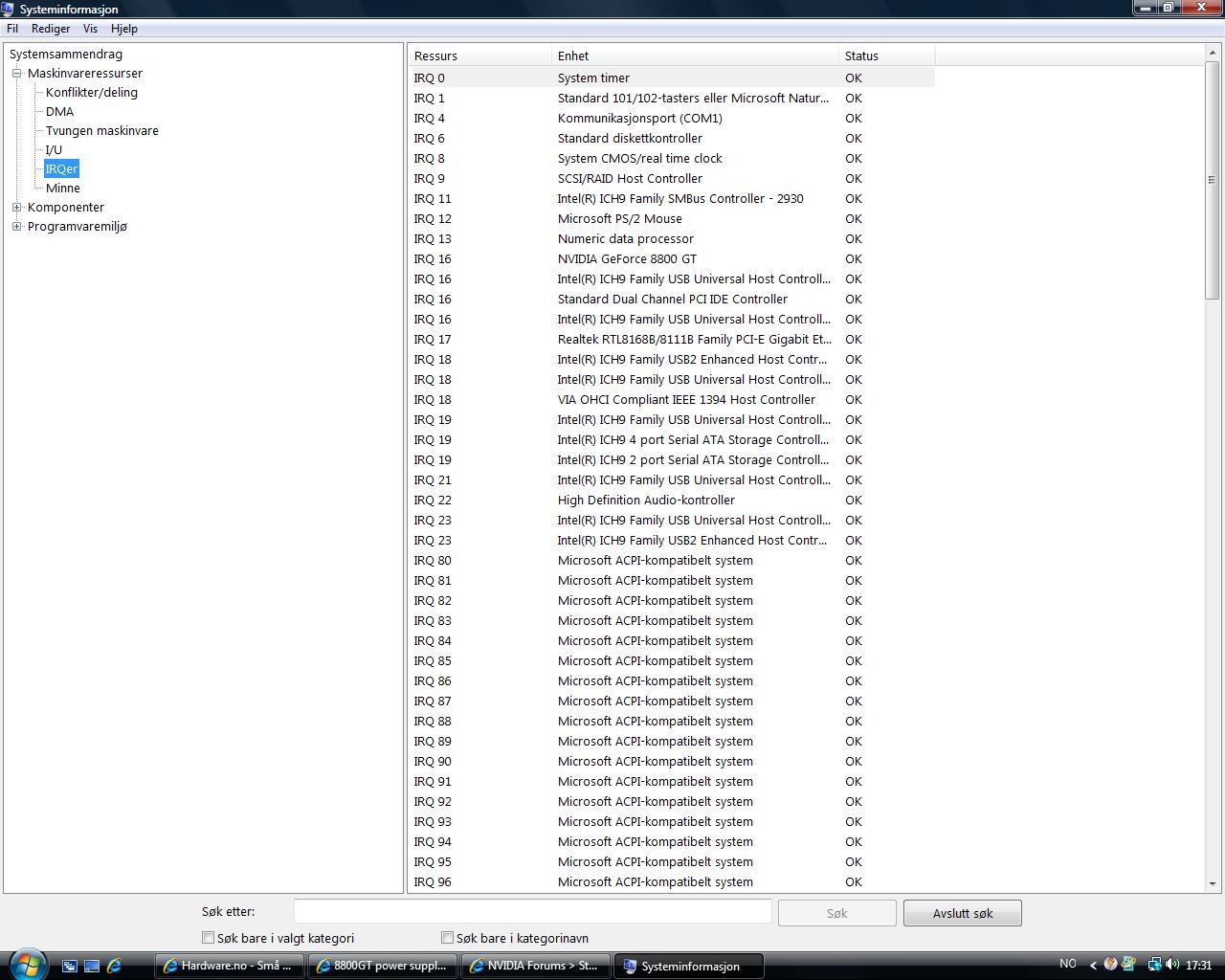The width and height of the screenshot is (1225, 980).
Task: Click the vertical scrollbar thumb
Action: pos(1213,180)
